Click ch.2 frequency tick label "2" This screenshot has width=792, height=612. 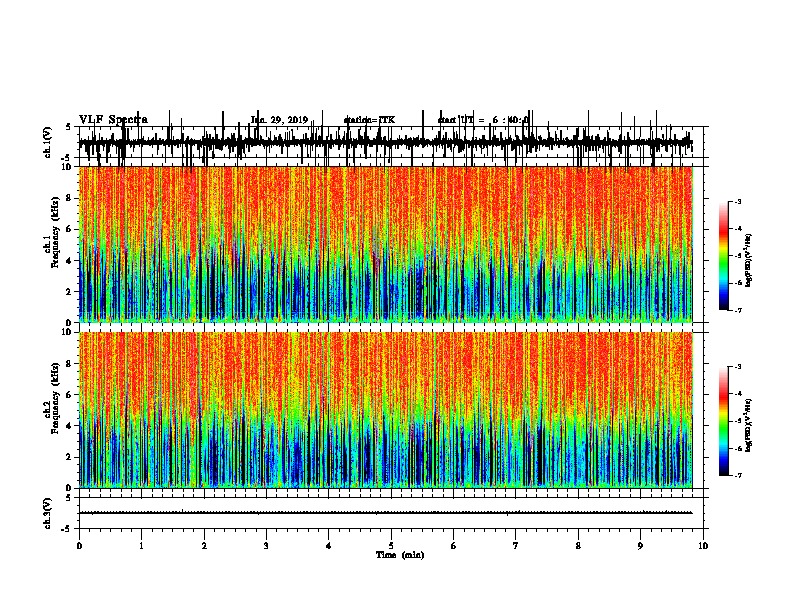pos(69,457)
